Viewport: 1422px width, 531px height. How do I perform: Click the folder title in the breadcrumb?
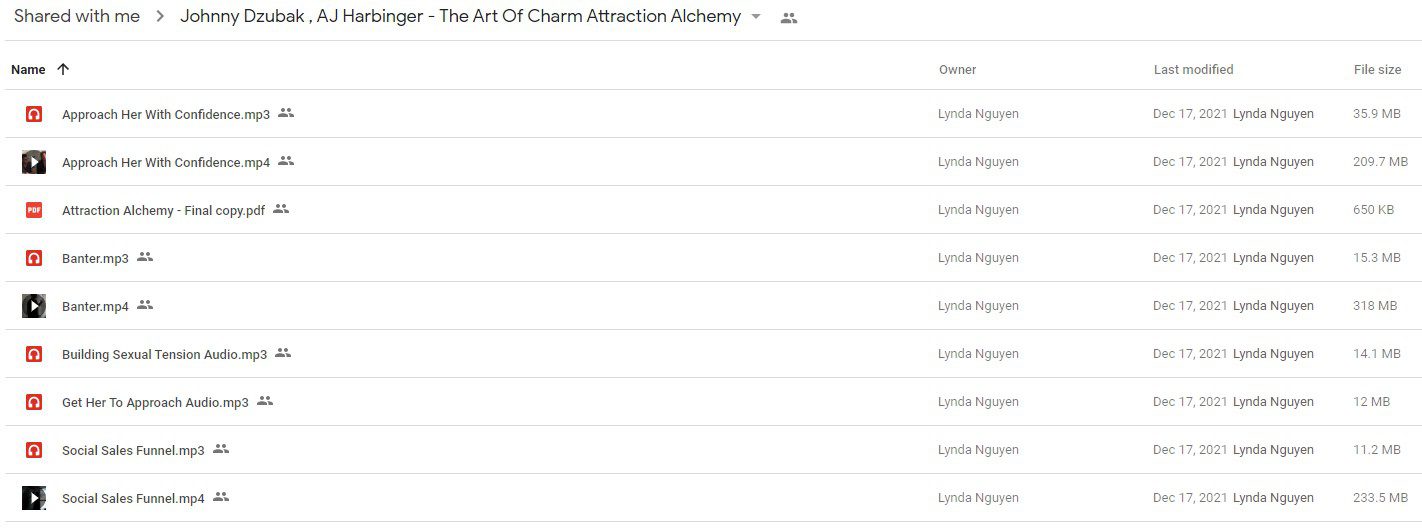461,16
